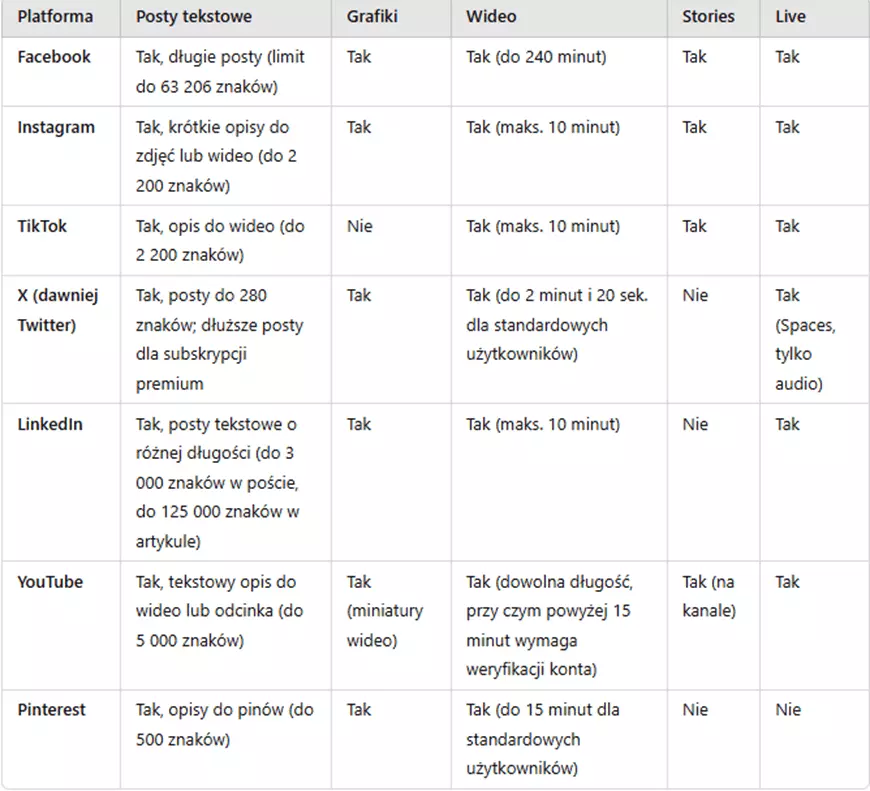This screenshot has width=870, height=791.
Task: Select the Facebook row label
Action: [x=54, y=57]
